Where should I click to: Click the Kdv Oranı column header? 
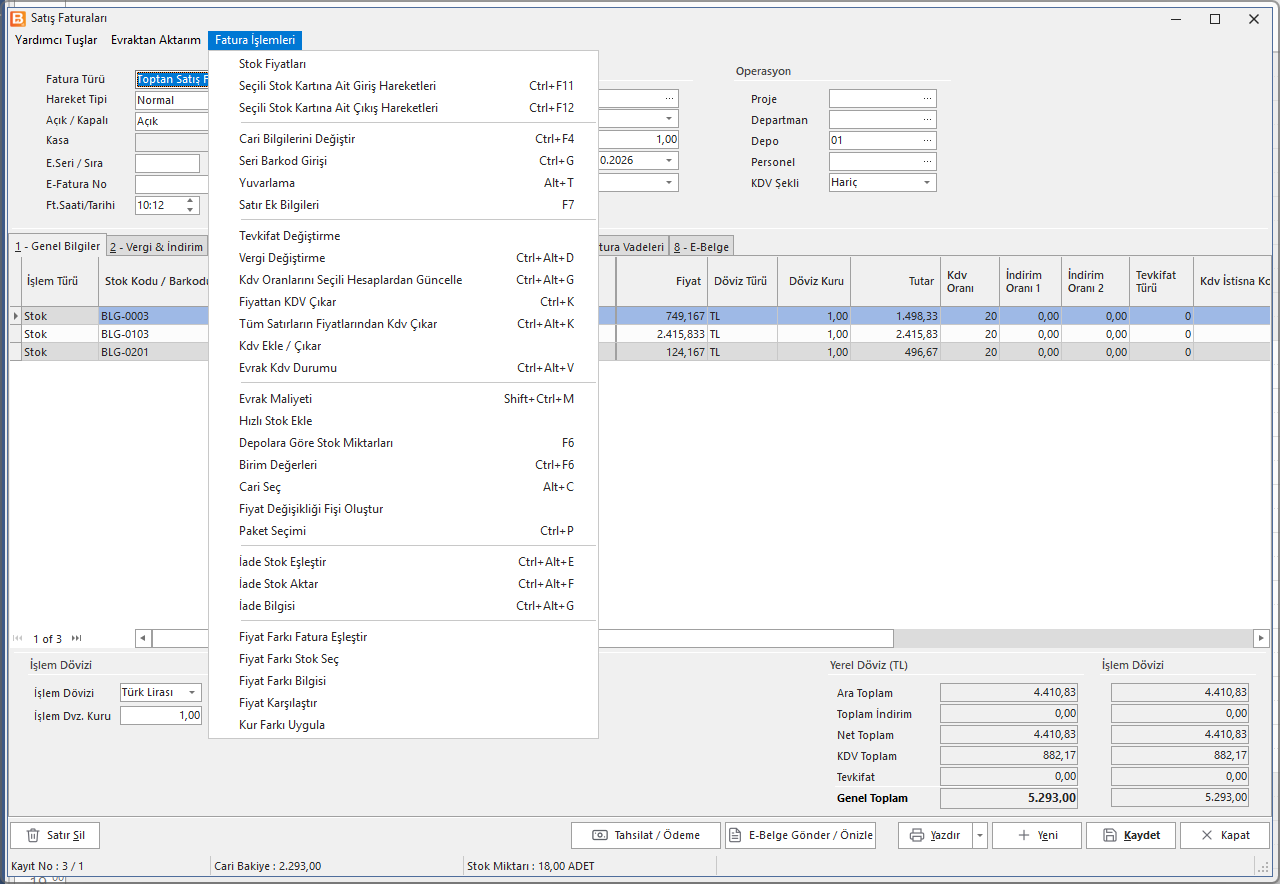pyautogui.click(x=969, y=281)
